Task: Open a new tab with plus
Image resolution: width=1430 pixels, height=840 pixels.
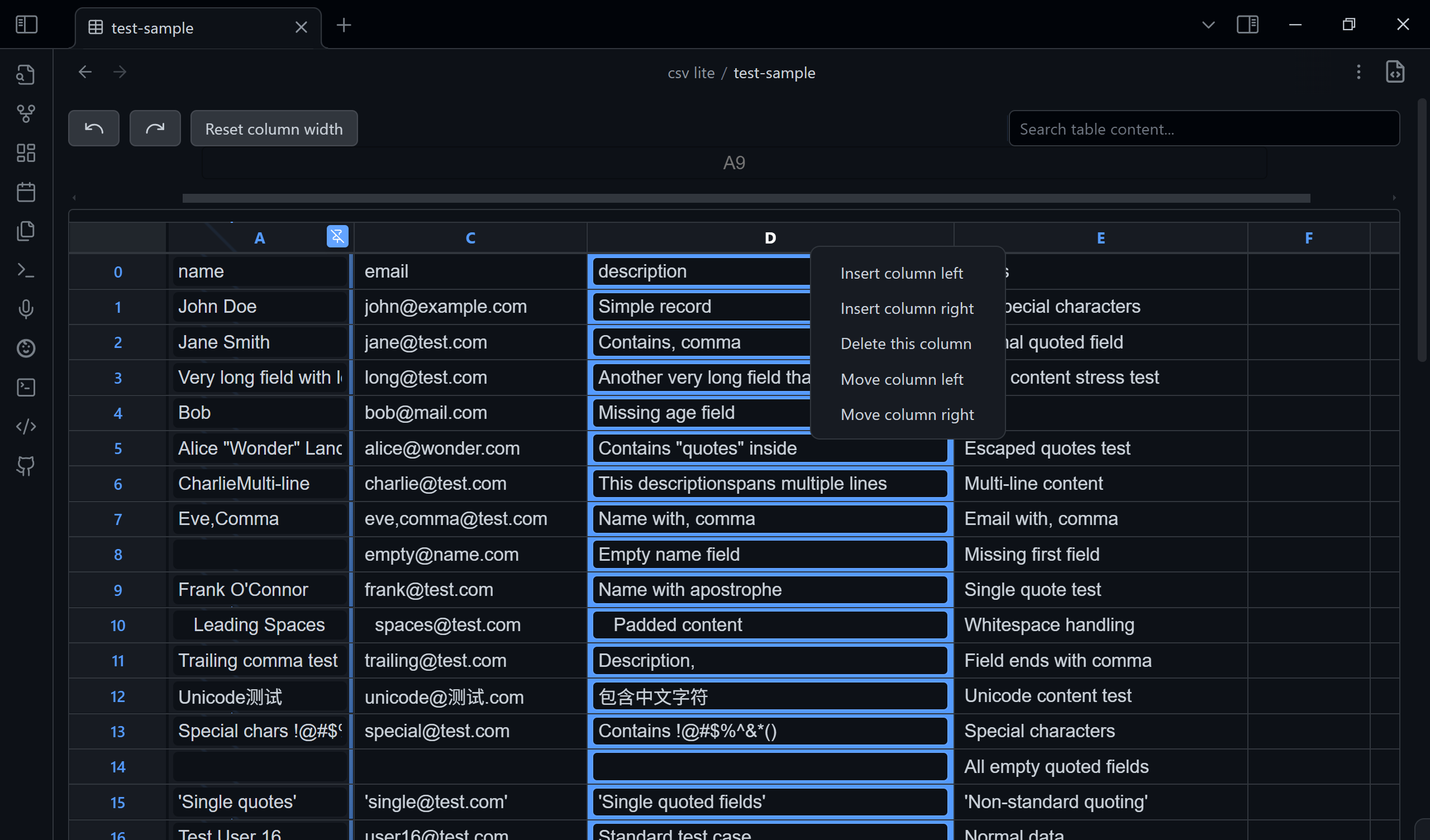Action: click(344, 25)
